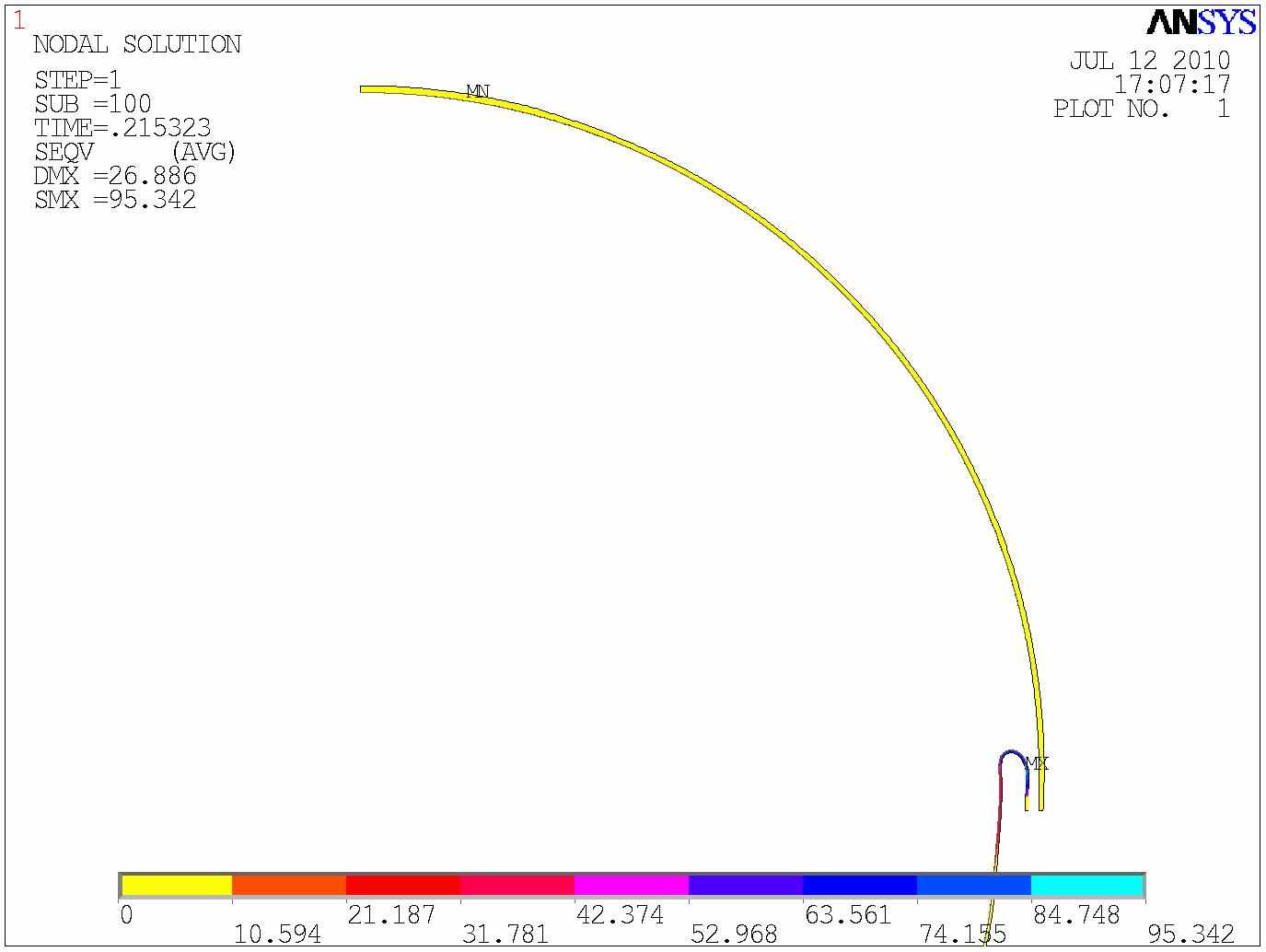Screen dimensions: 1266x952
Task: Click the medium blue legend color swatch
Action: point(974,885)
